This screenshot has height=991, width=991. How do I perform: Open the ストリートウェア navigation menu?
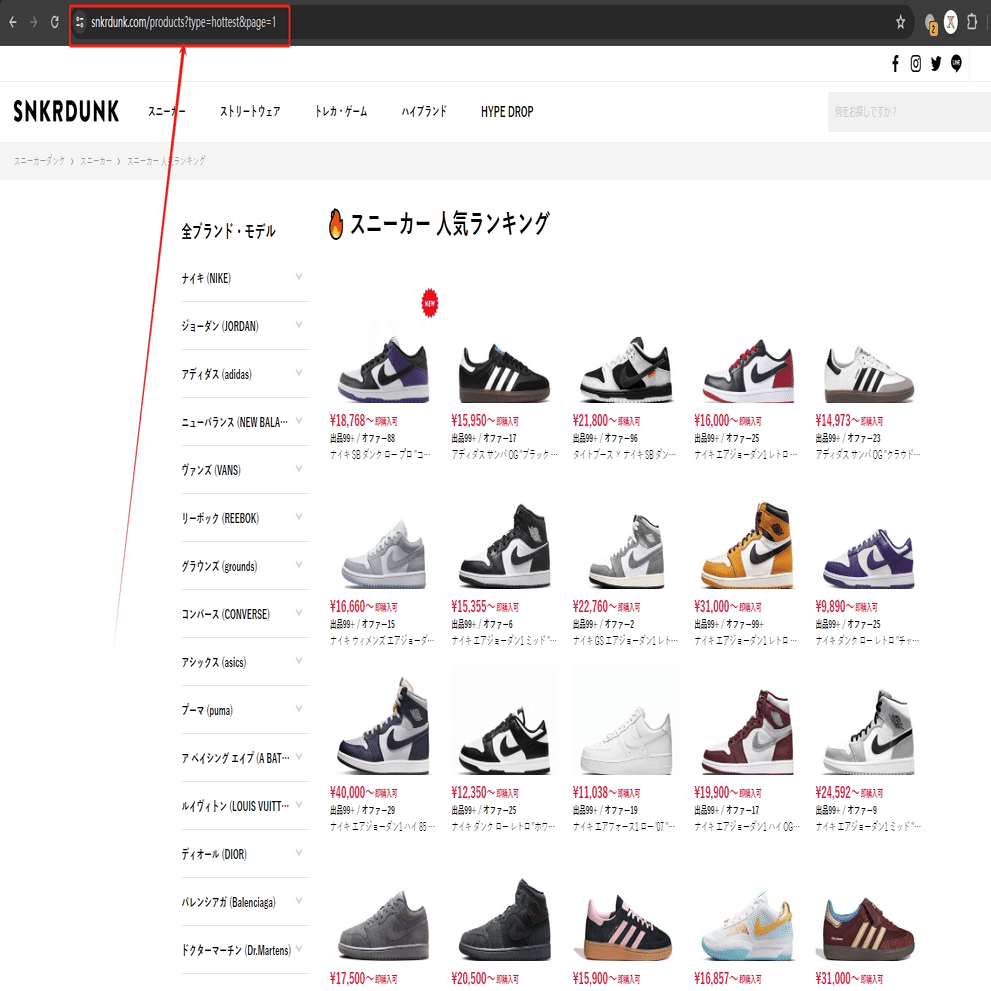pos(250,112)
